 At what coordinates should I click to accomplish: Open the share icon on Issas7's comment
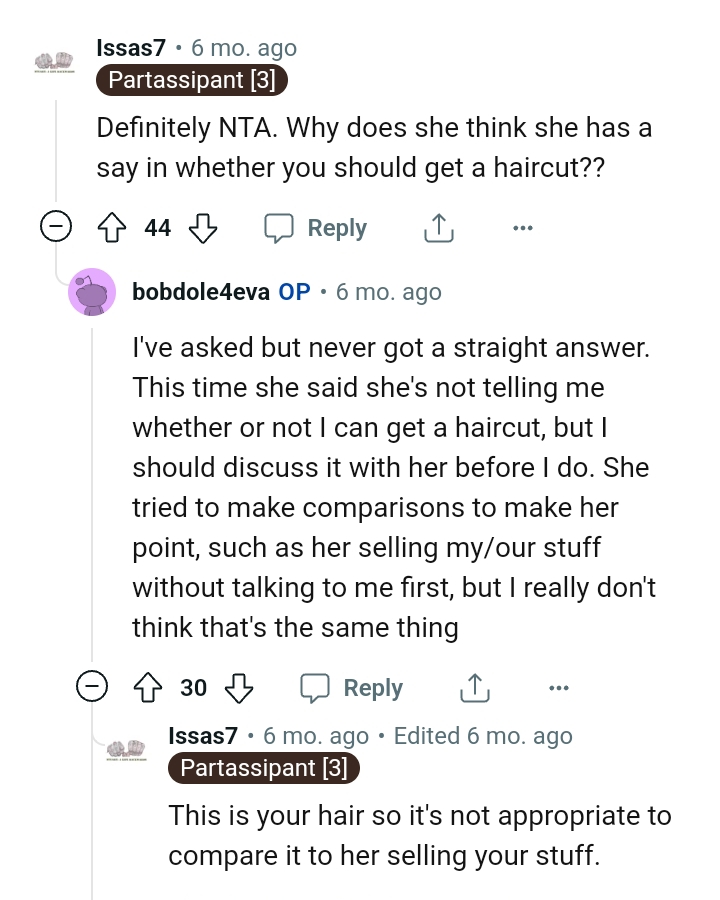tap(438, 227)
